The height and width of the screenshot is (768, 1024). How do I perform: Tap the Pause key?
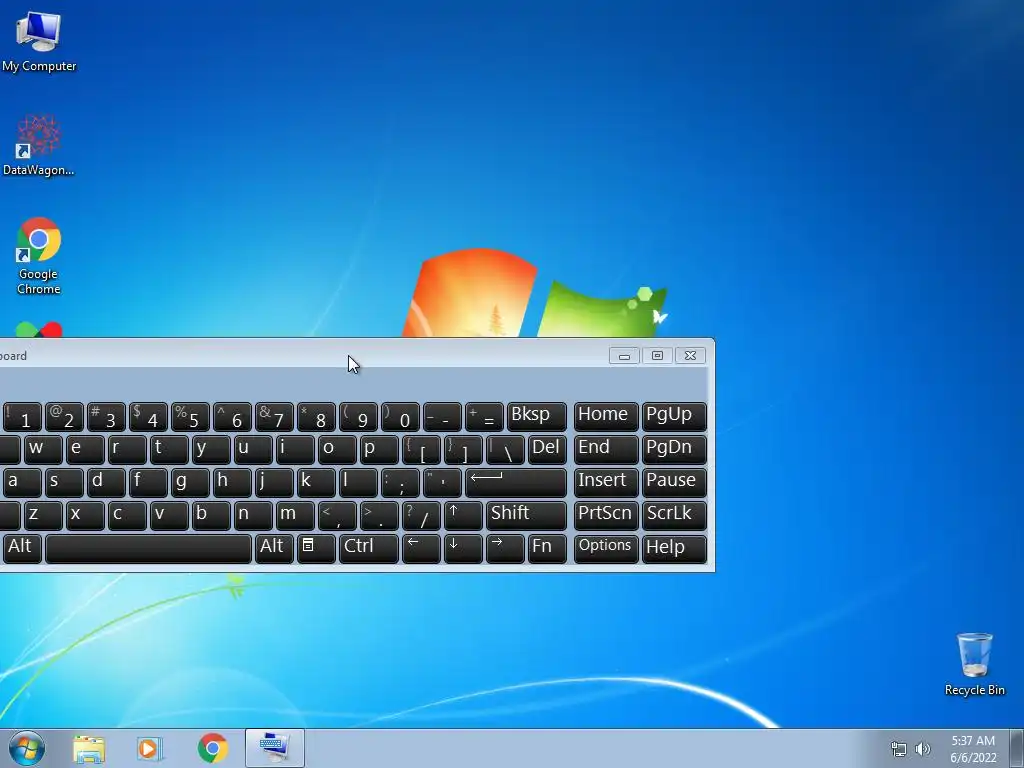pos(674,483)
